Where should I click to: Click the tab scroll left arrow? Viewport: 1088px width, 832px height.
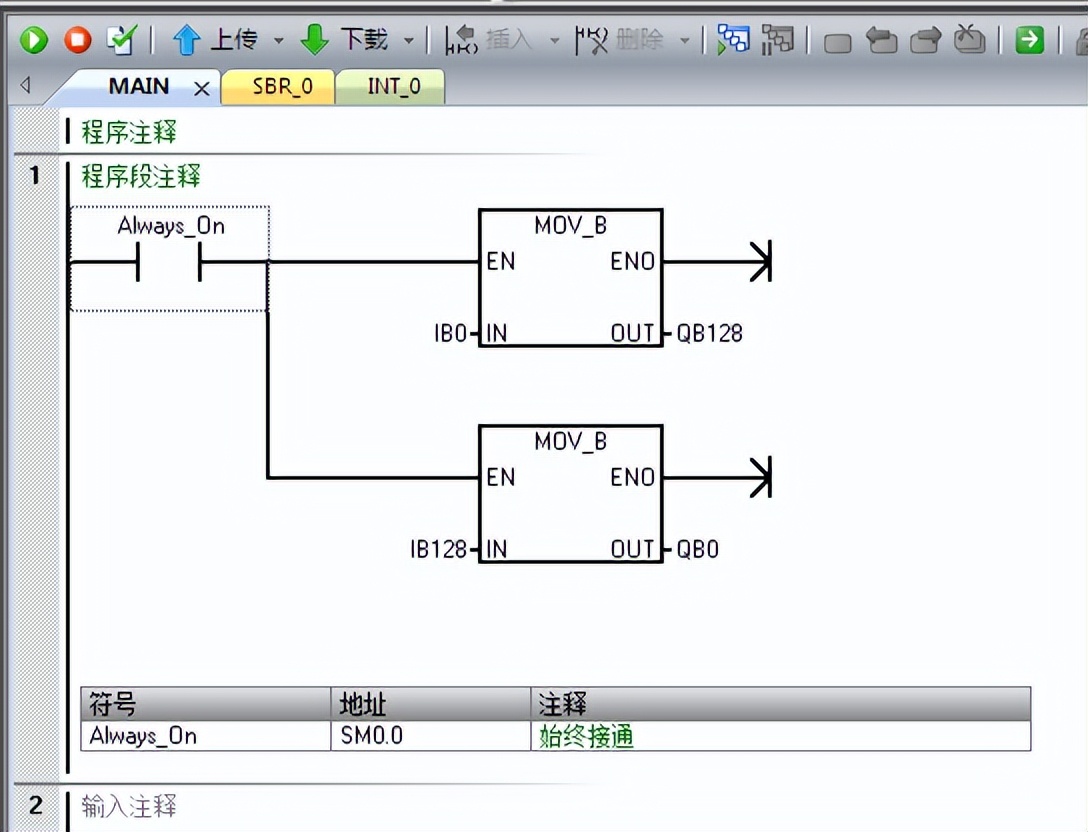pyautogui.click(x=26, y=85)
